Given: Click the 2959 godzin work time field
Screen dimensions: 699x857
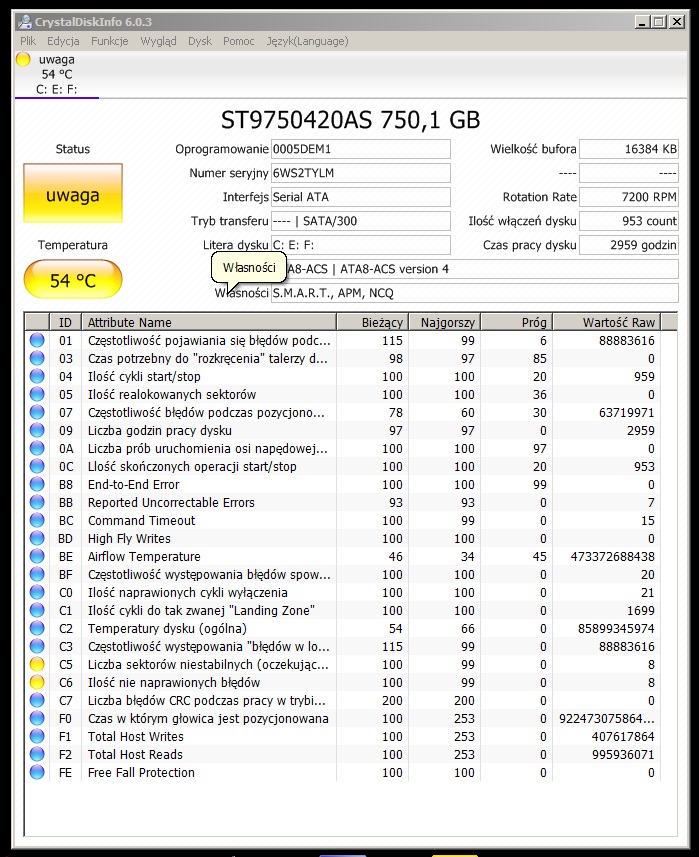Looking at the screenshot, I should click(629, 245).
